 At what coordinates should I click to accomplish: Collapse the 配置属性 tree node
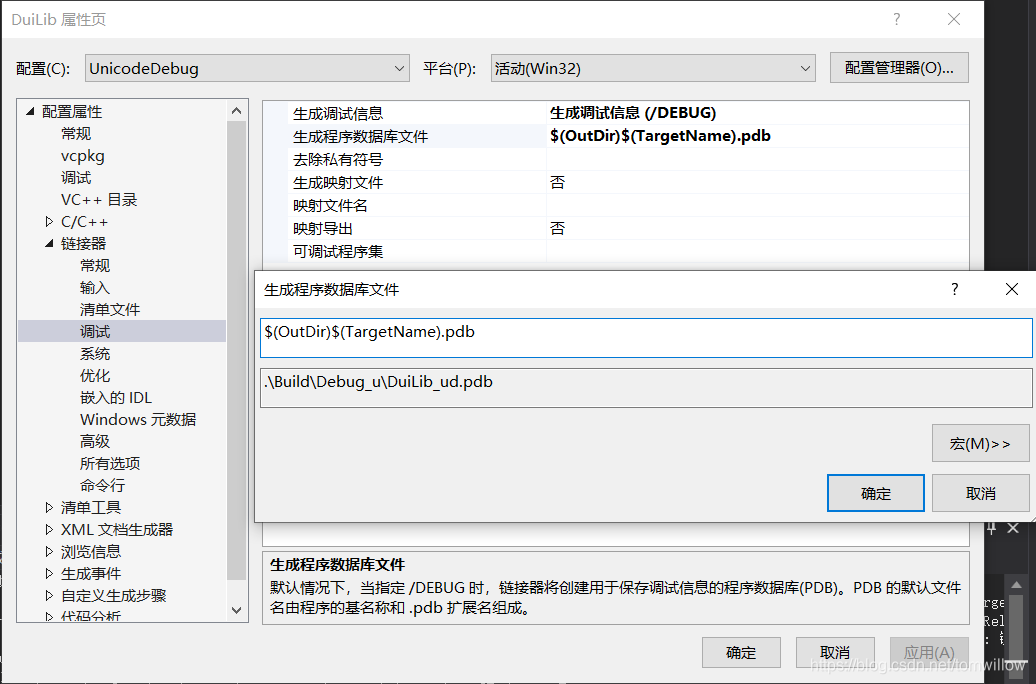(30, 112)
